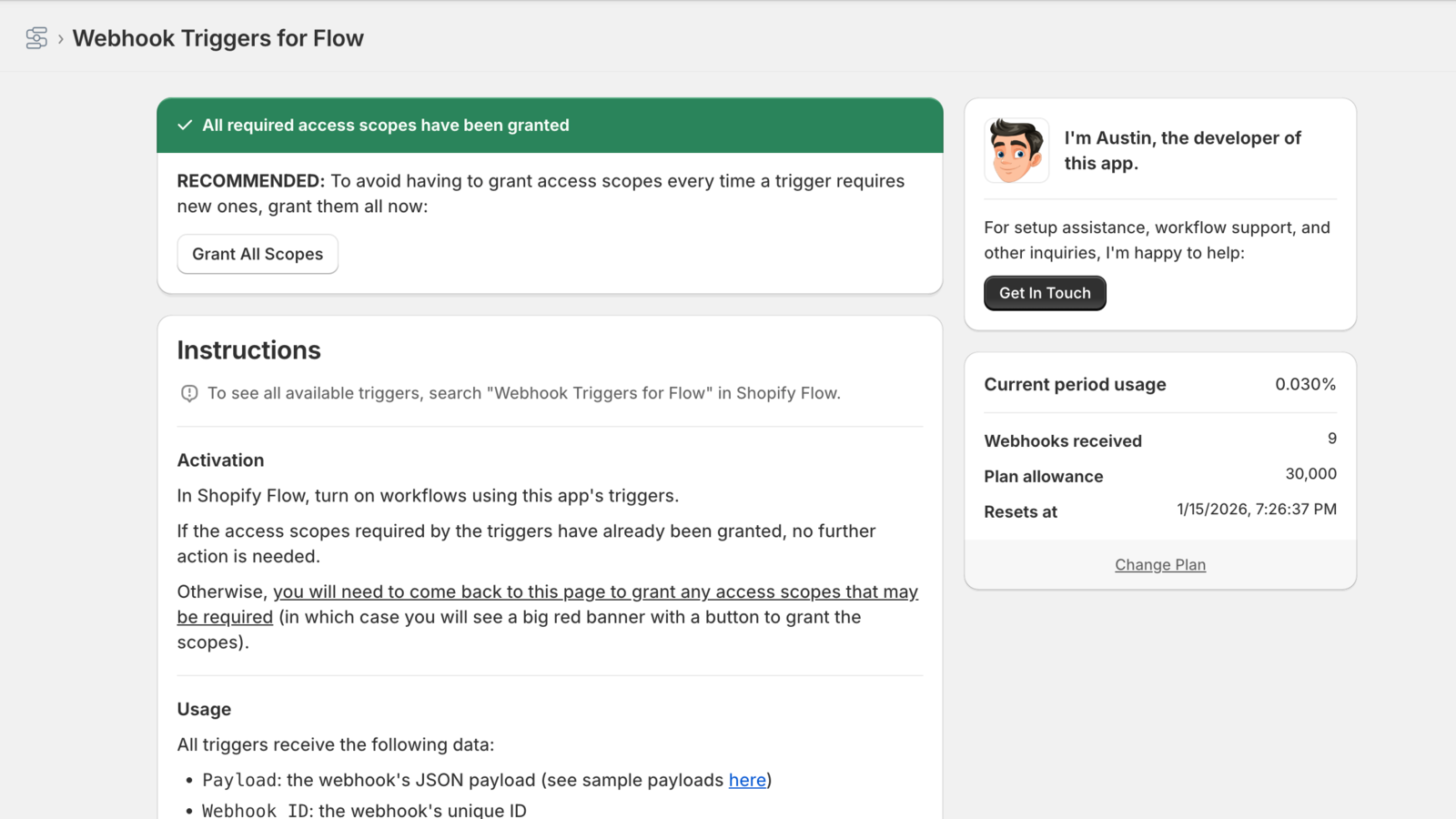The image size is (1456, 819).
Task: Open the sample payloads 'here' link
Action: pos(746,780)
